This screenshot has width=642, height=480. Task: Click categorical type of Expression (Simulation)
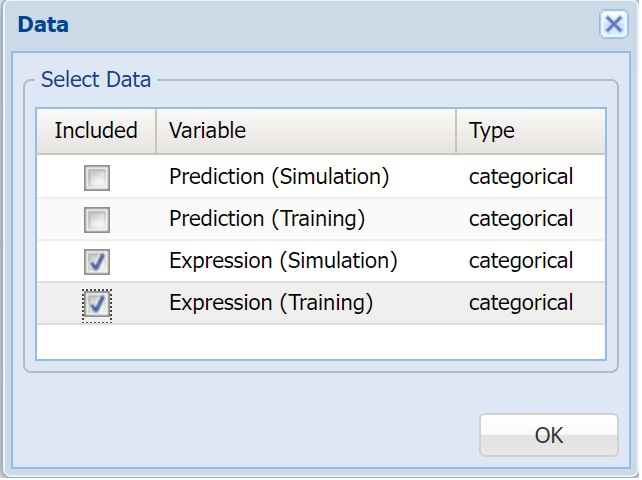pyautogui.click(x=521, y=261)
